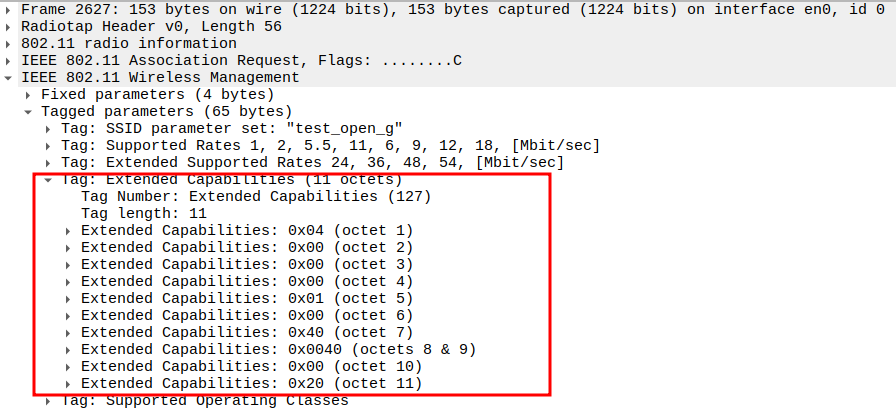Select Extended Capabilities octet 3 row
Viewport: 896px width, 413px height.
tap(246, 264)
